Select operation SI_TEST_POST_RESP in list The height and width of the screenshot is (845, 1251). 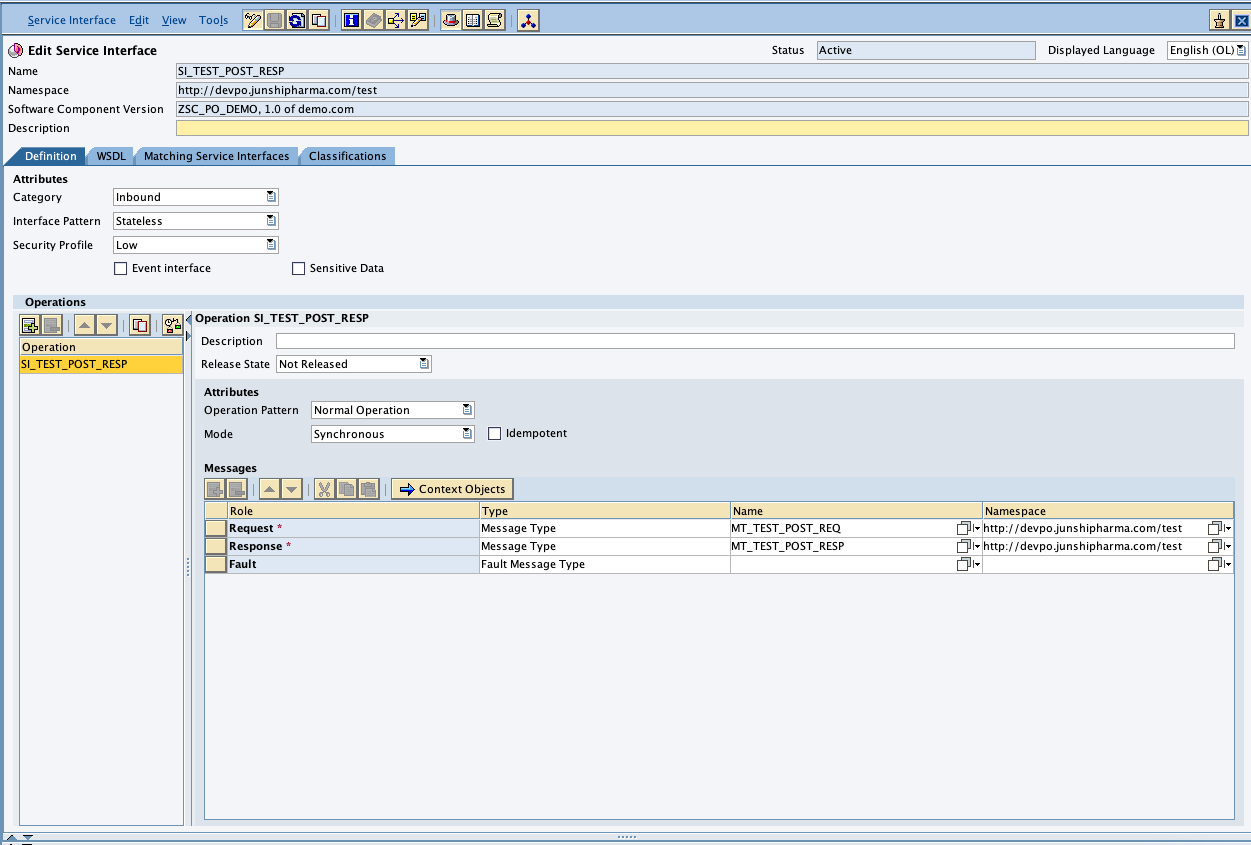(x=101, y=364)
